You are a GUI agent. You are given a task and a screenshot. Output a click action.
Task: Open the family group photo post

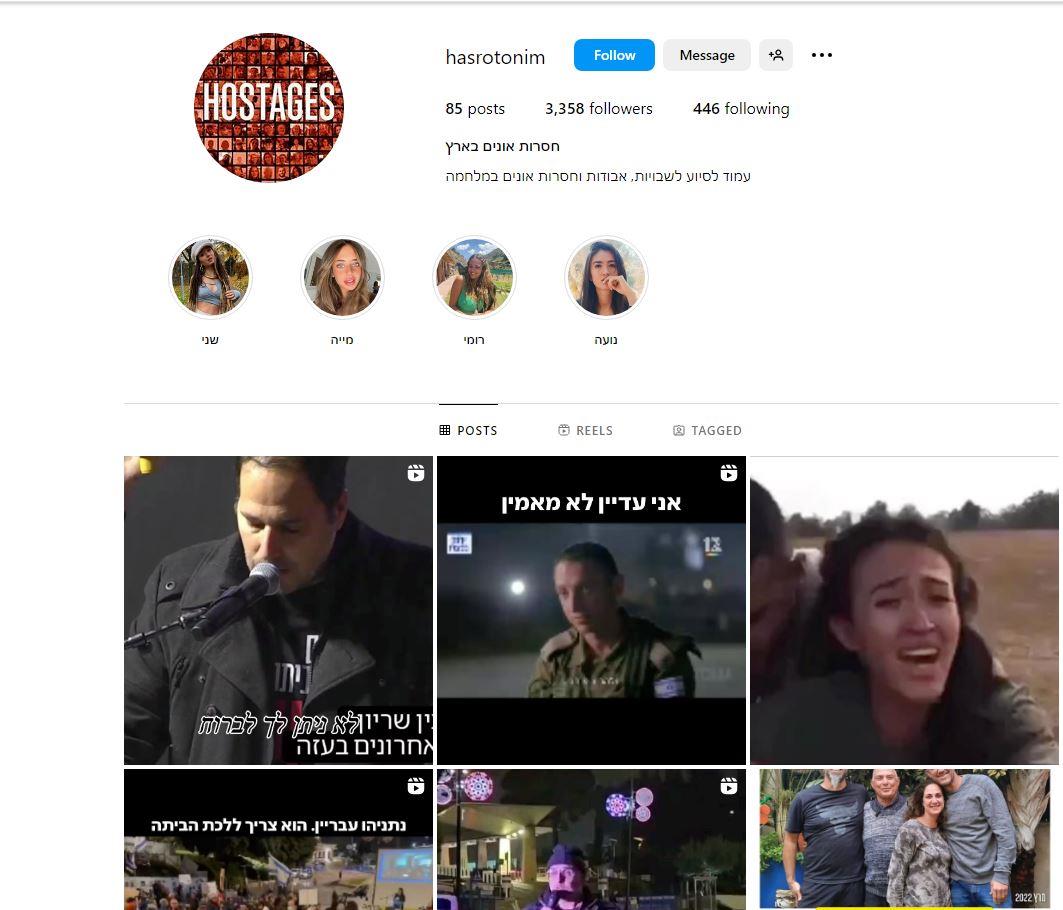point(904,838)
